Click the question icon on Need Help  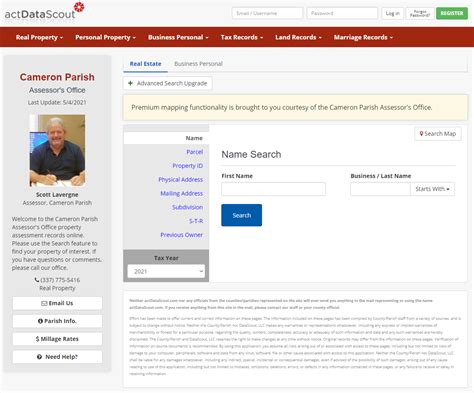39,357
